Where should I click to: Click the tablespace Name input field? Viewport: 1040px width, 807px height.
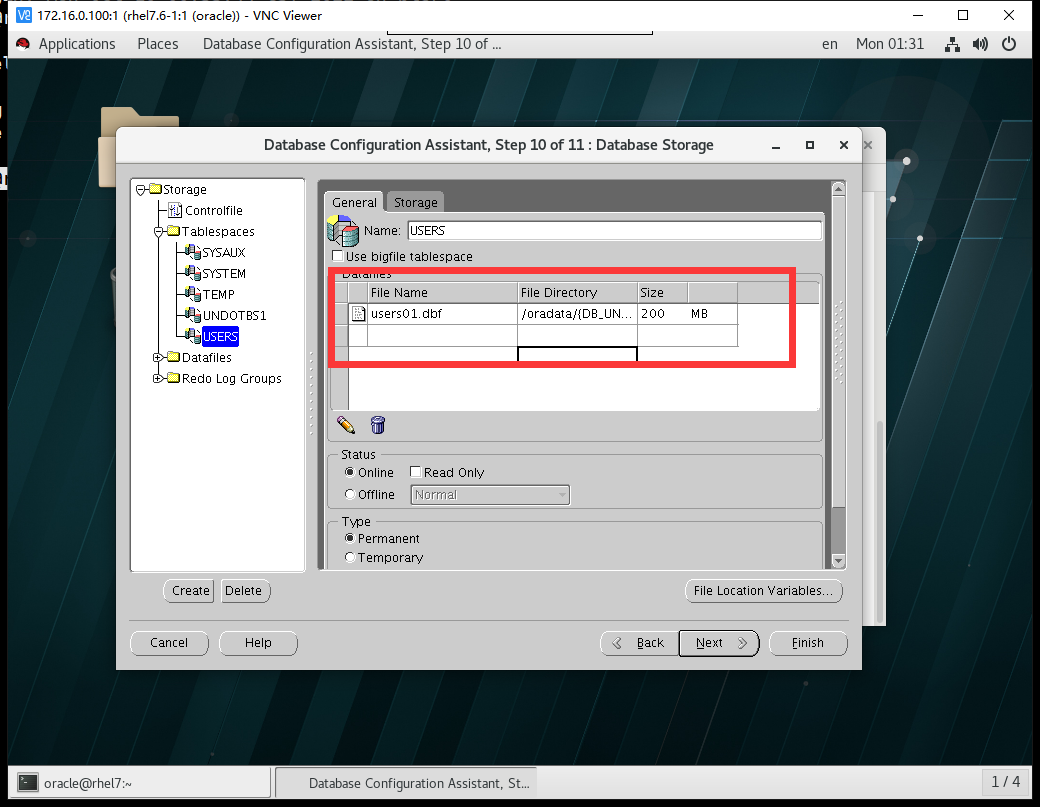[614, 231]
